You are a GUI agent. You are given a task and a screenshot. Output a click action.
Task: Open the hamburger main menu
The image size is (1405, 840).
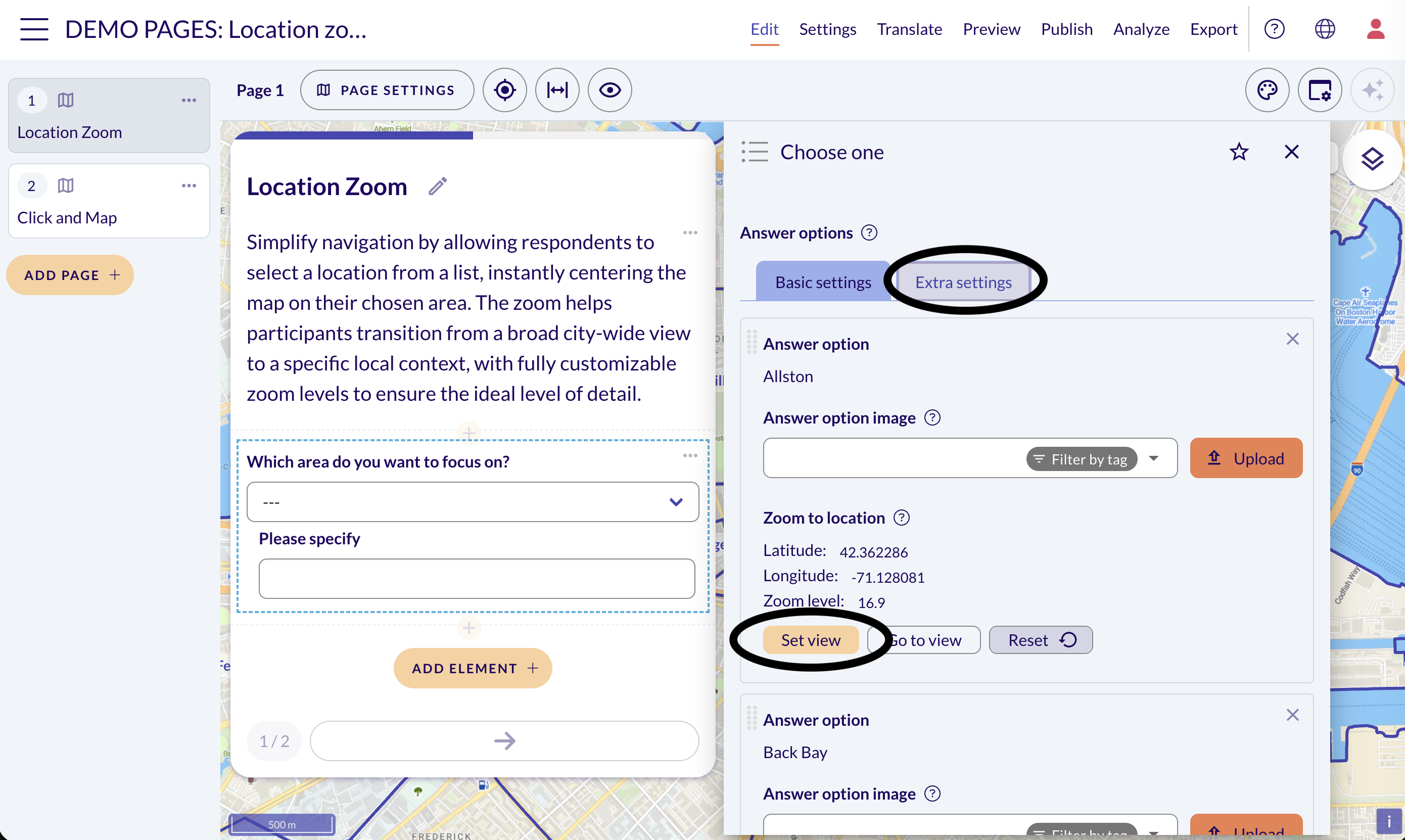coord(34,29)
